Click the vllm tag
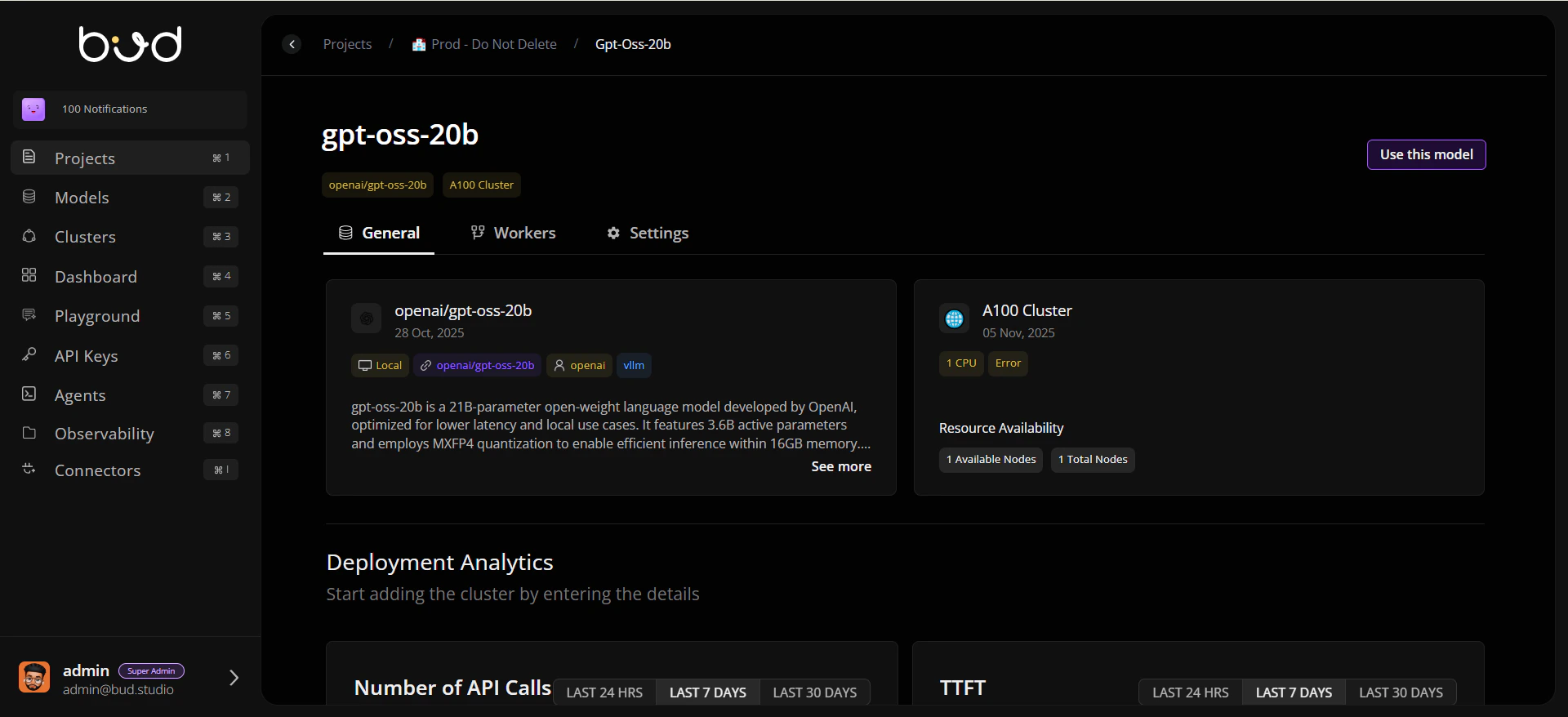Screen dimensions: 1568x717 634,366
